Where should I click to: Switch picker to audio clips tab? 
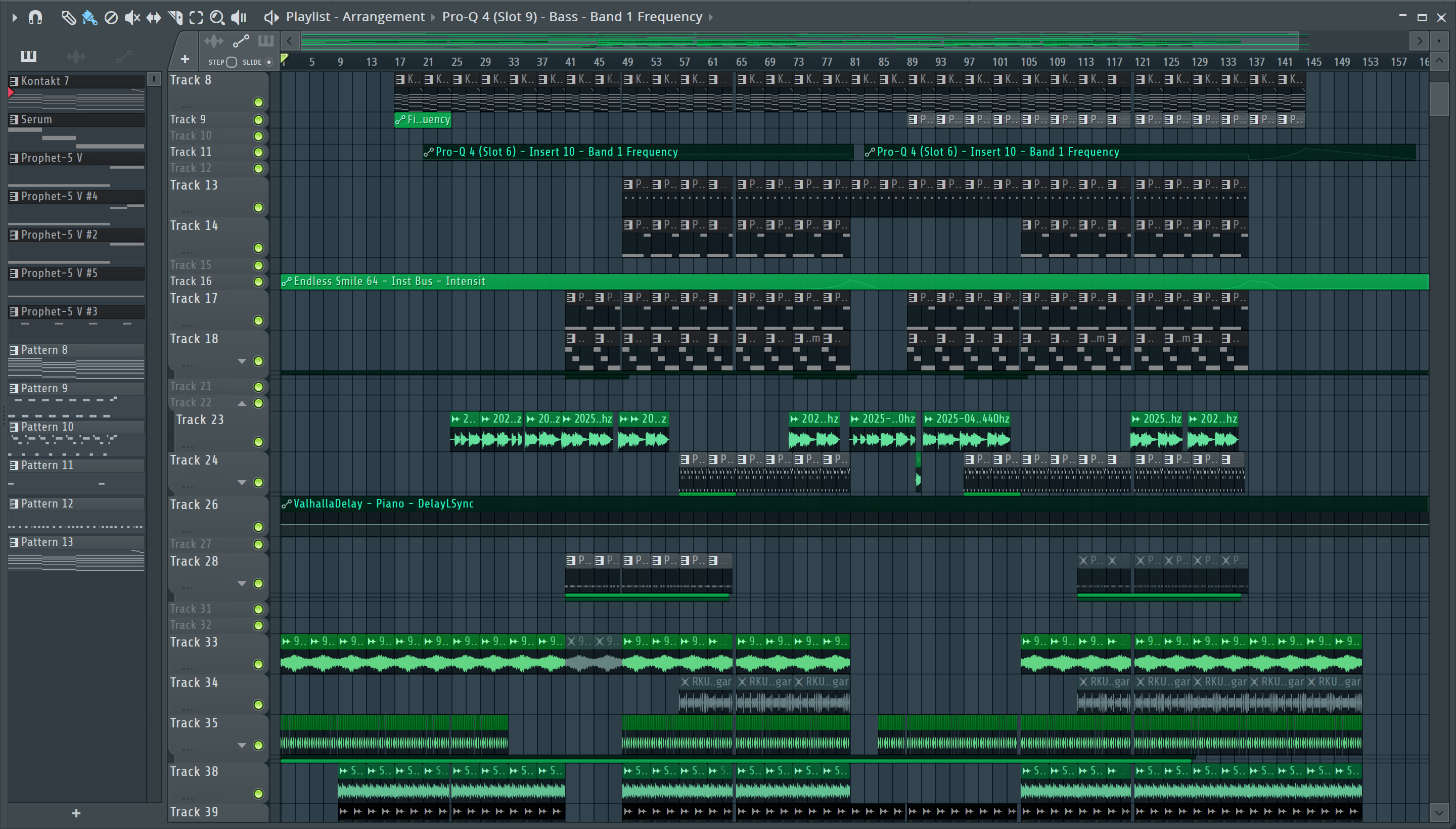76,57
